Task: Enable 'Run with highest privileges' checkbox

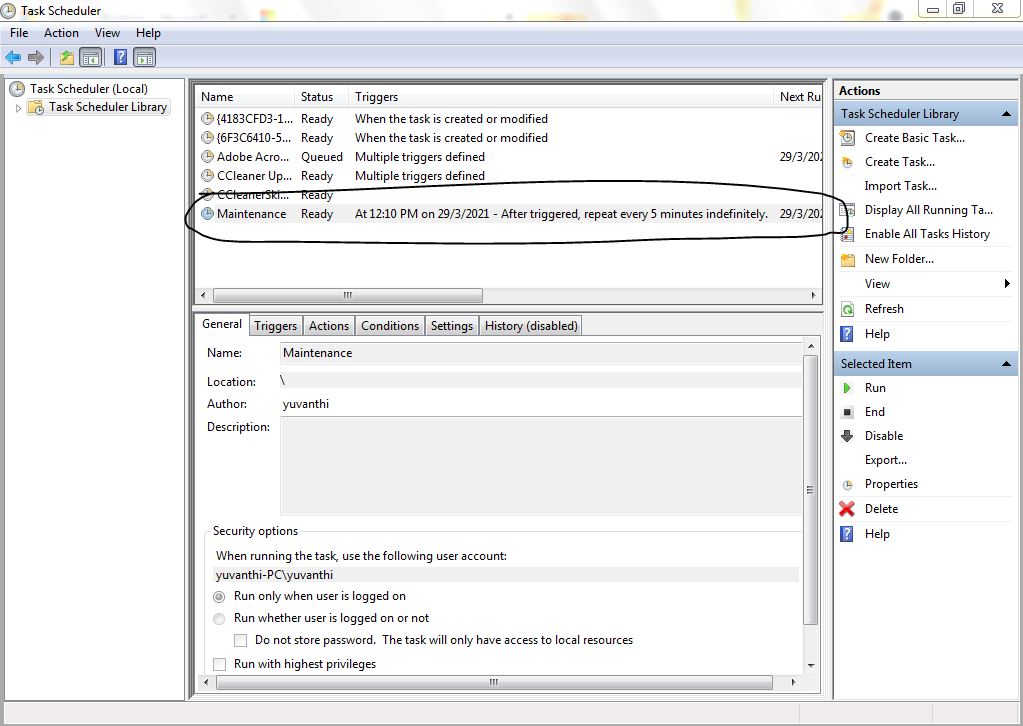Action: [x=220, y=664]
